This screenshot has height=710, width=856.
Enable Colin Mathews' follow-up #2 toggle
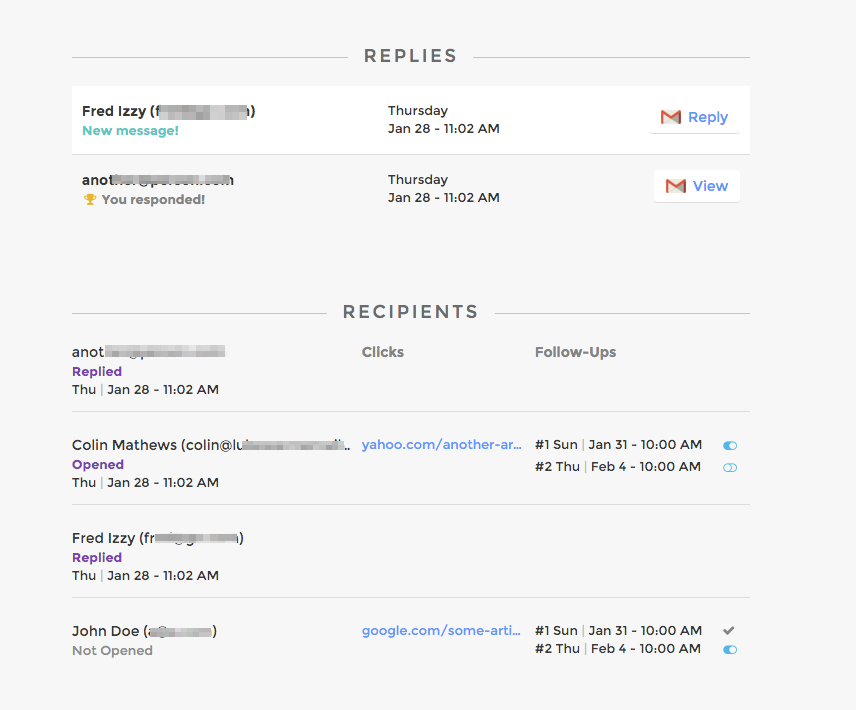tap(730, 467)
